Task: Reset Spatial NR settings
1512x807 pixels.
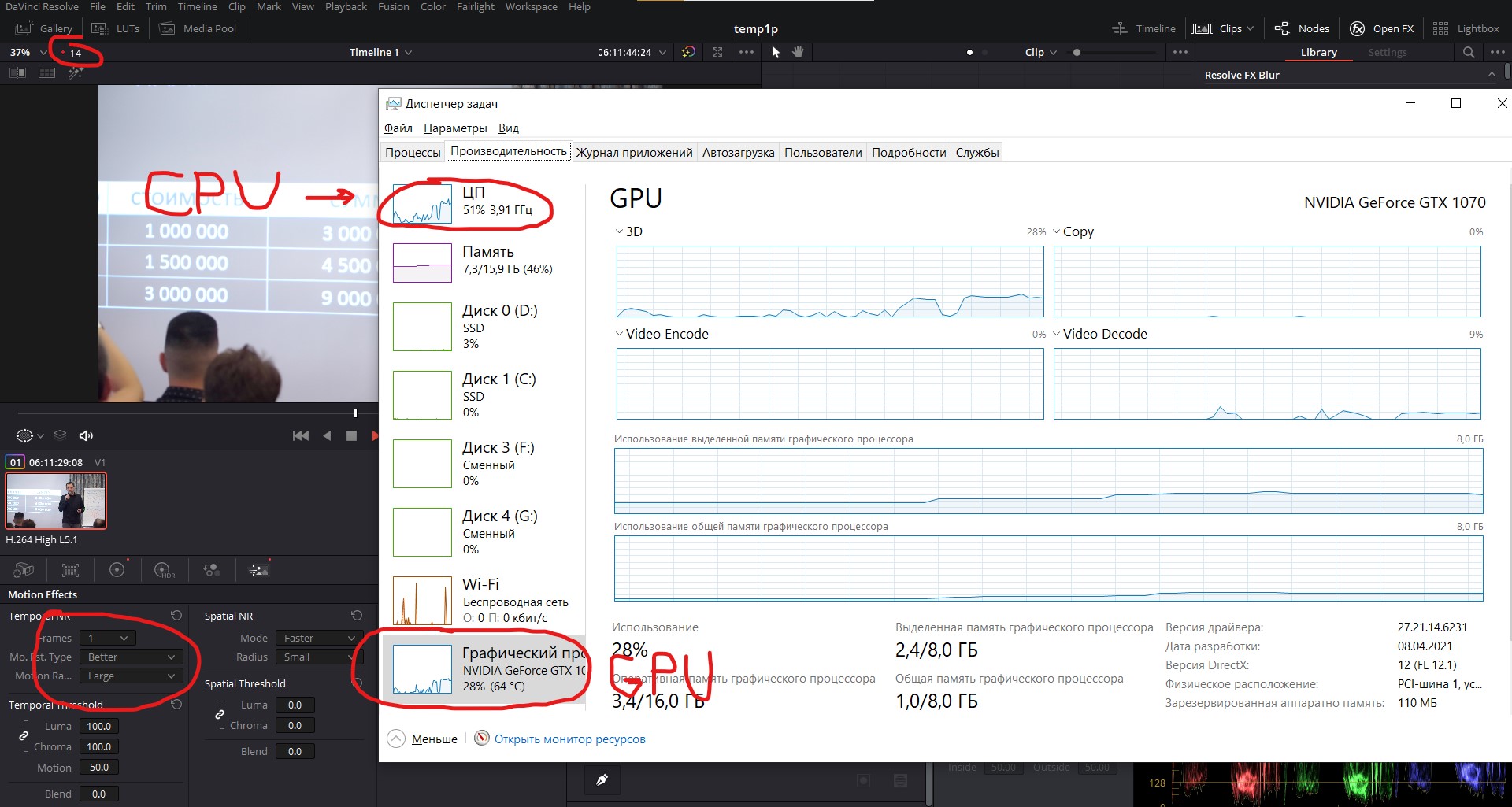Action: 357,615
